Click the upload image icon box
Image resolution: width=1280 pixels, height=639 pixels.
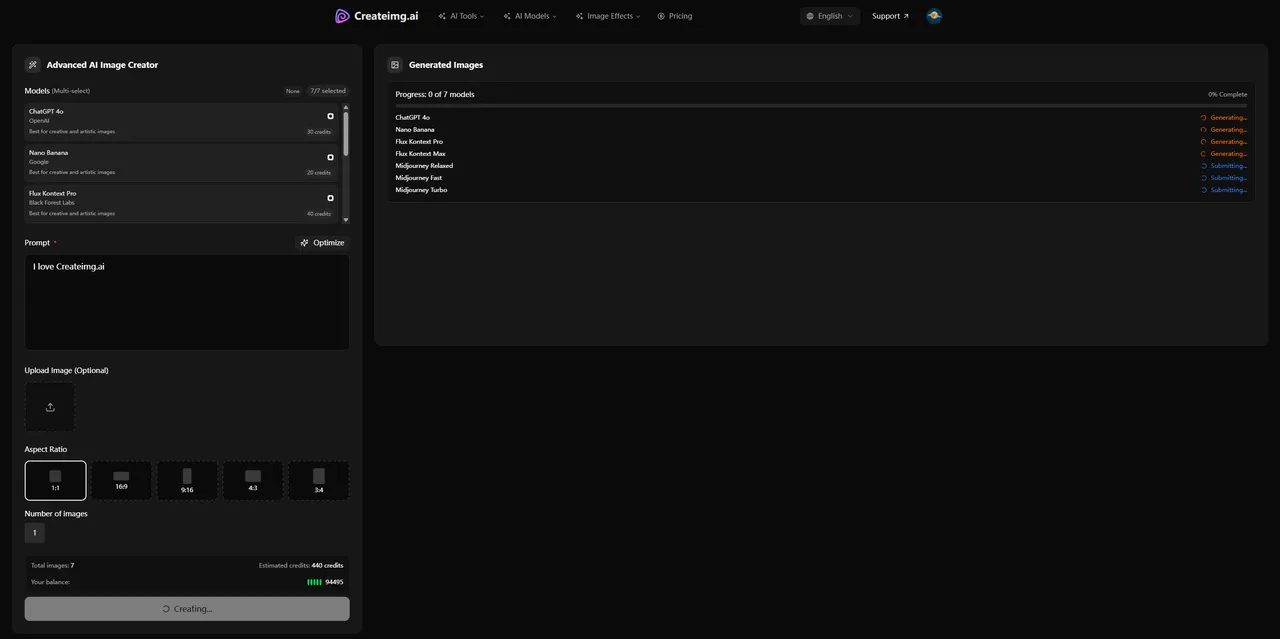coord(50,407)
